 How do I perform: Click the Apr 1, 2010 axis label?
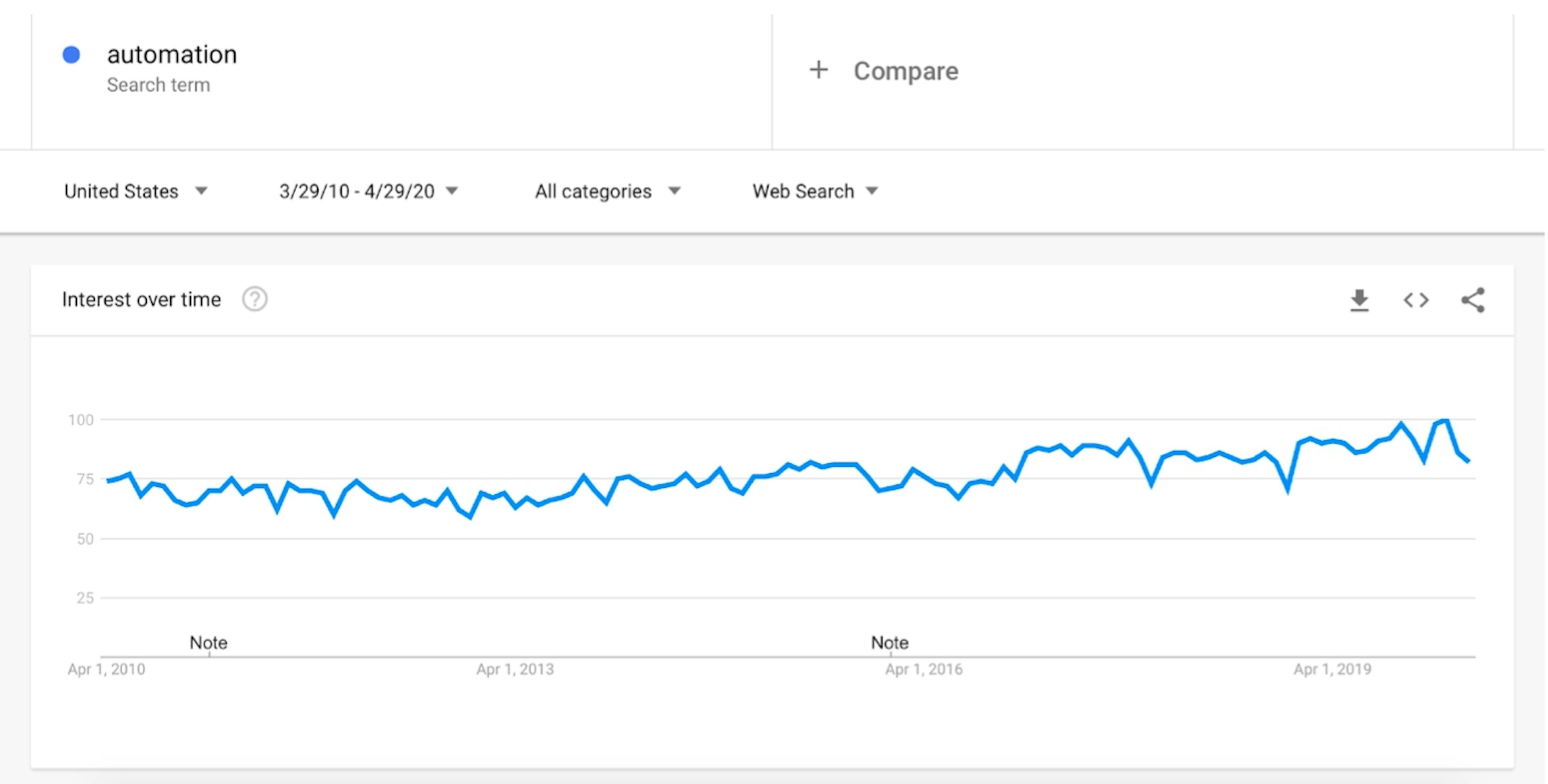106,669
